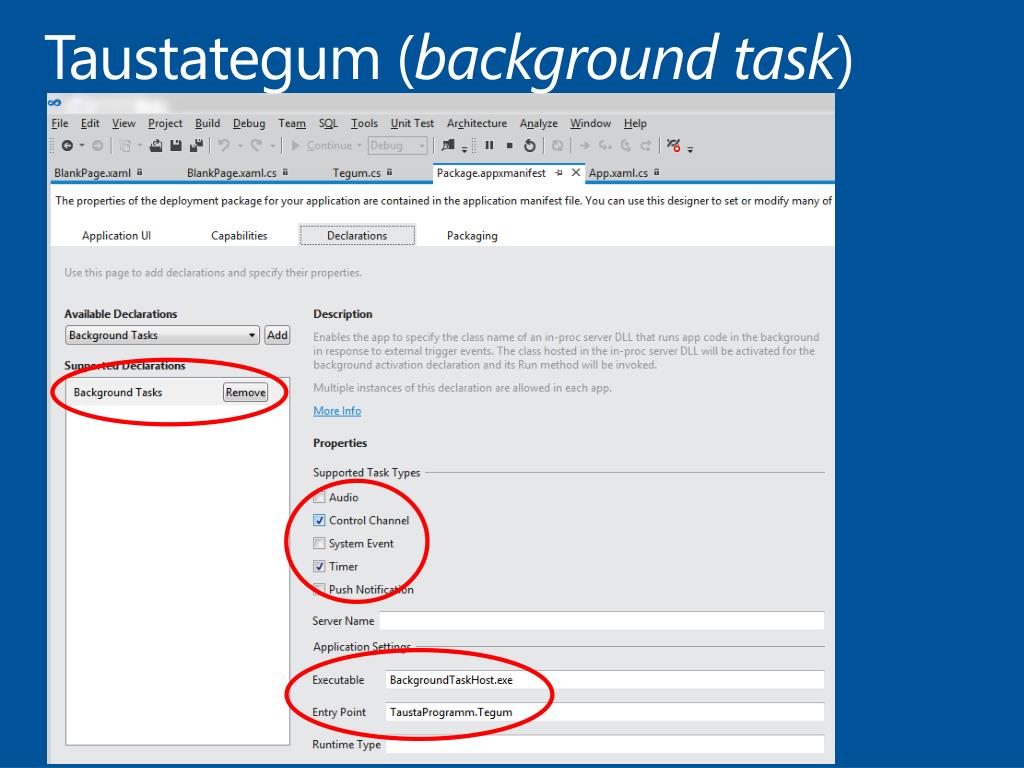Viewport: 1024px width, 768px height.
Task: Select the Capabilities manifest tab
Action: pyautogui.click(x=239, y=236)
